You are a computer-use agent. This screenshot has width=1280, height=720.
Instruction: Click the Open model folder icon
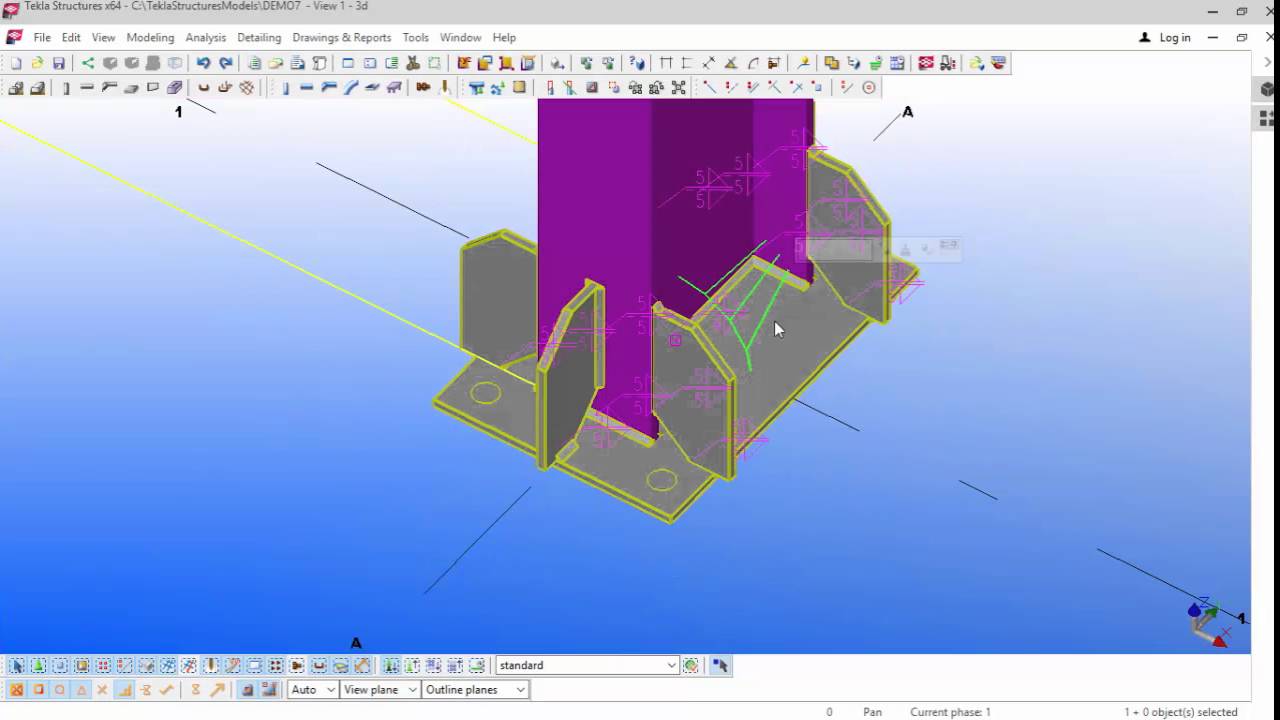point(37,63)
